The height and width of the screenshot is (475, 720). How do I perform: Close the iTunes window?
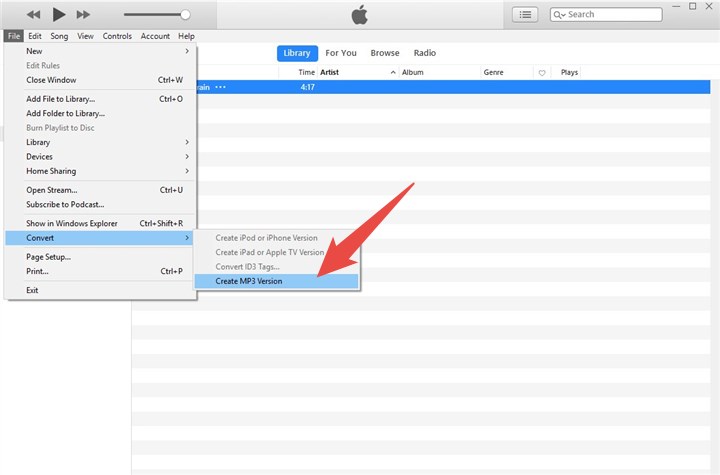click(x=709, y=6)
